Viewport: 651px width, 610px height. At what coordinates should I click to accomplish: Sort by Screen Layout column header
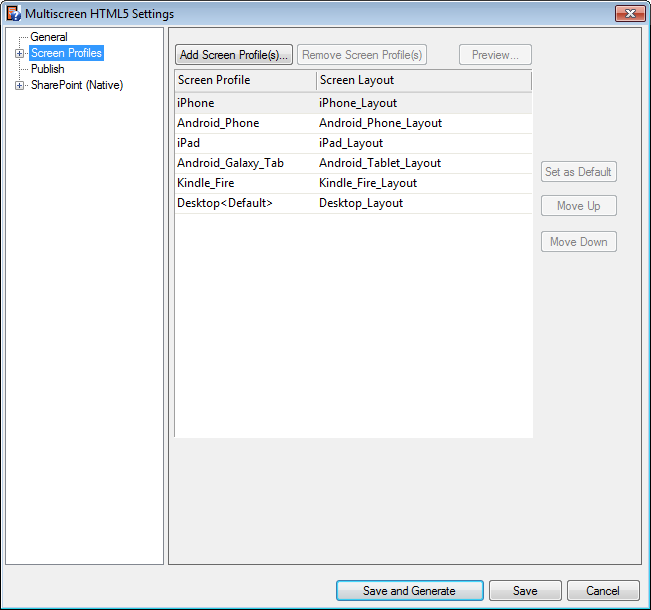click(x=423, y=80)
